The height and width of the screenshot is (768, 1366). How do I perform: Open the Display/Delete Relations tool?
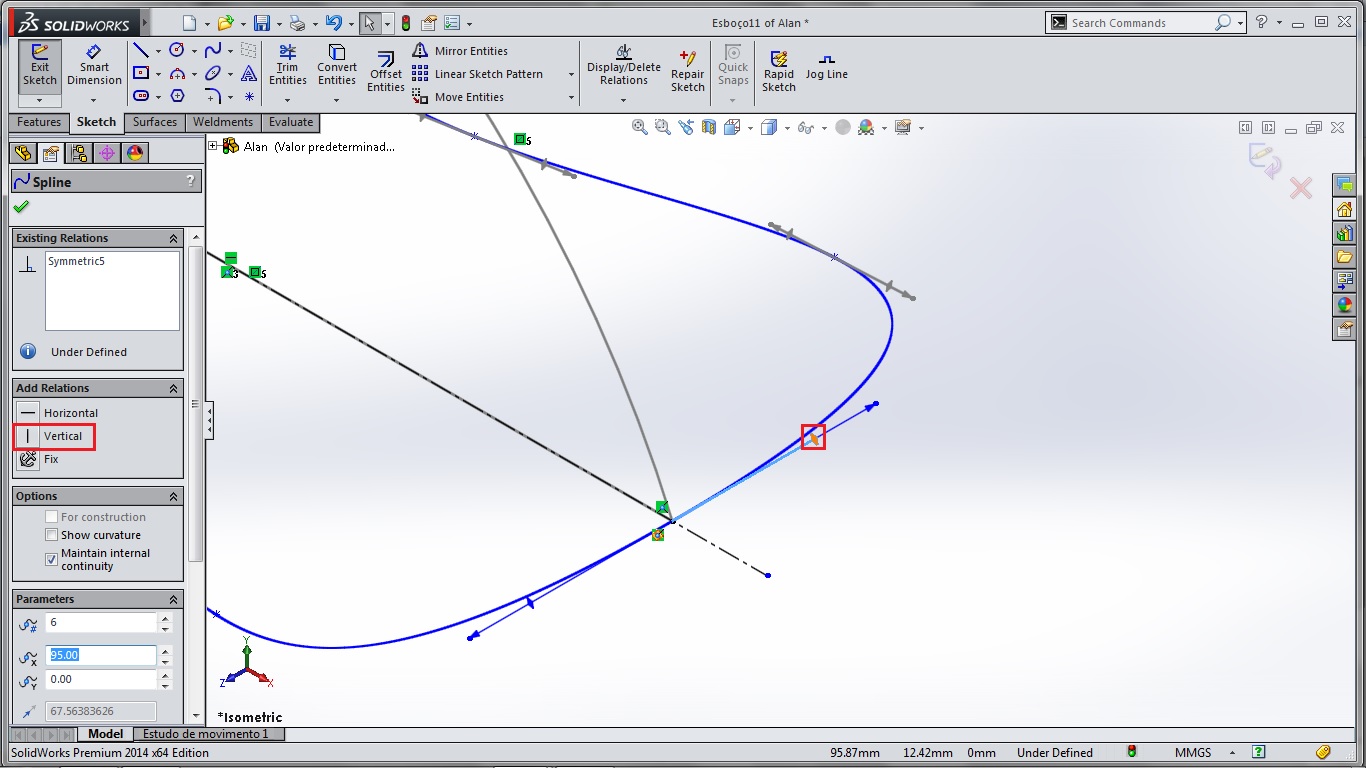(x=623, y=65)
